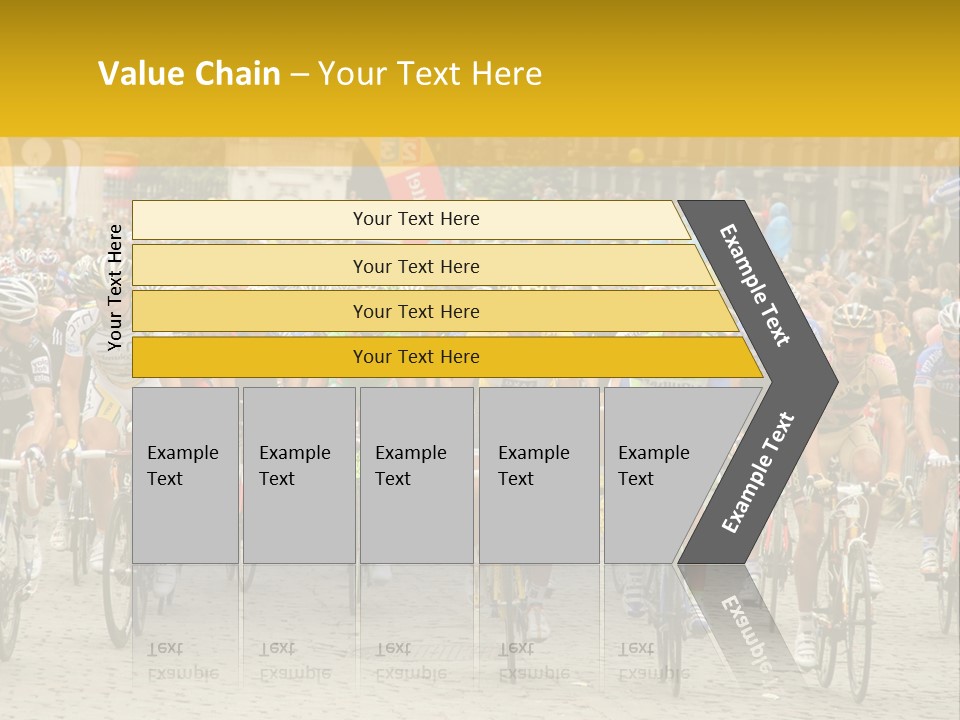The width and height of the screenshot is (960, 720).
Task: Click the "Value Chain" bold title text
Action: (x=189, y=74)
